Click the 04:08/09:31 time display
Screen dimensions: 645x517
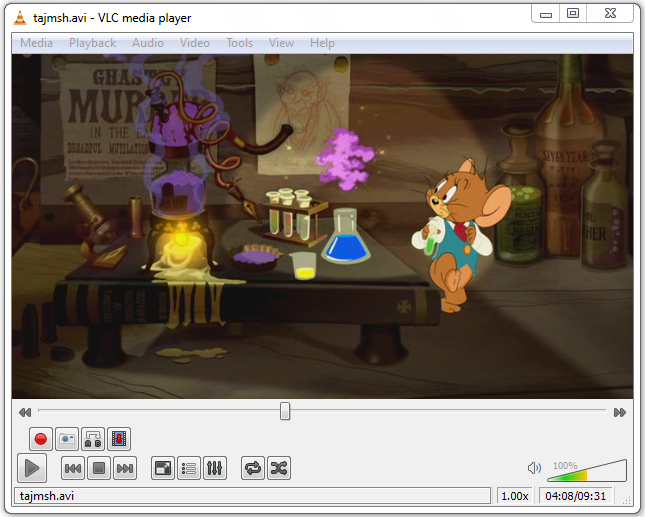coord(575,496)
